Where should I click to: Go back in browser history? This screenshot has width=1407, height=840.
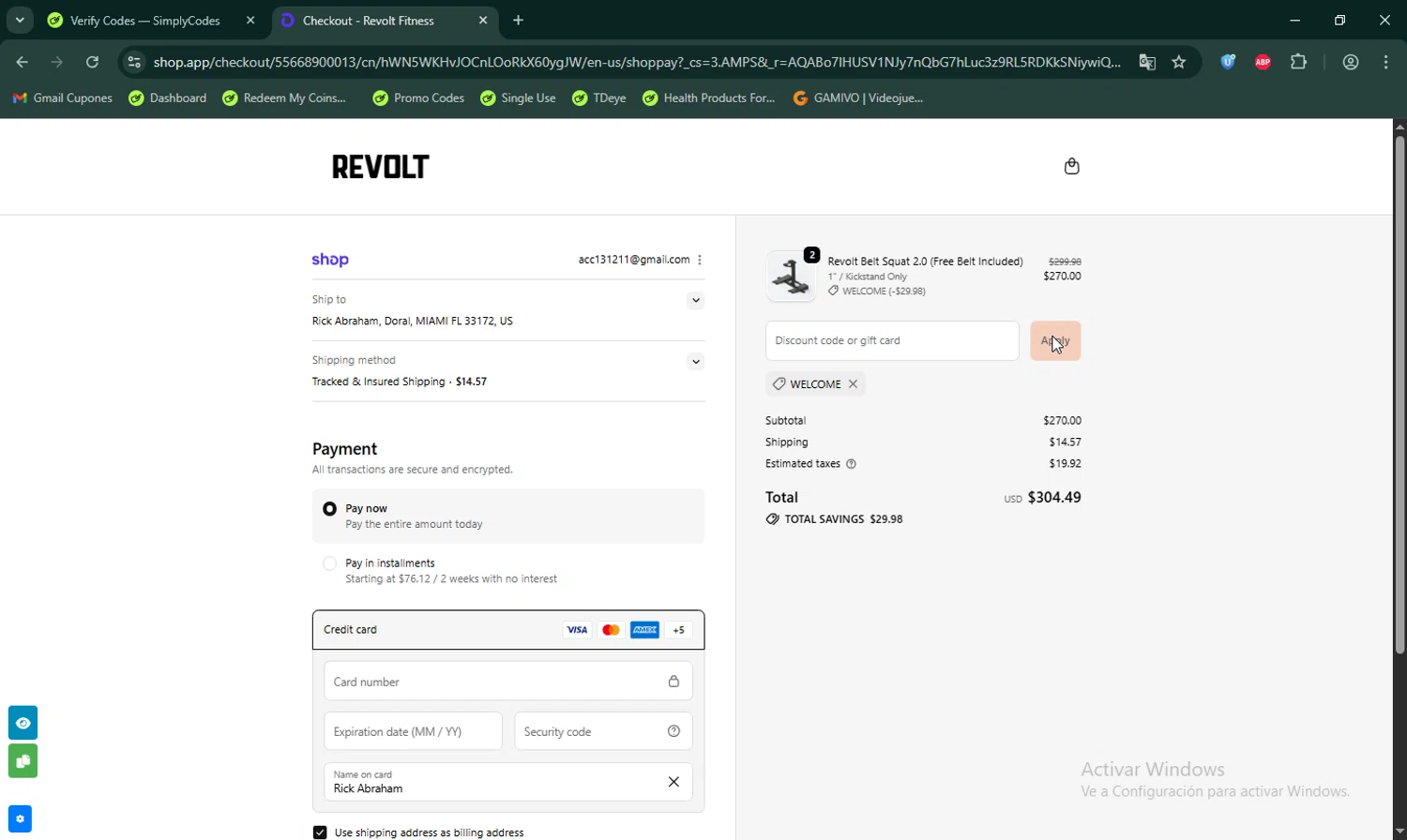click(23, 62)
